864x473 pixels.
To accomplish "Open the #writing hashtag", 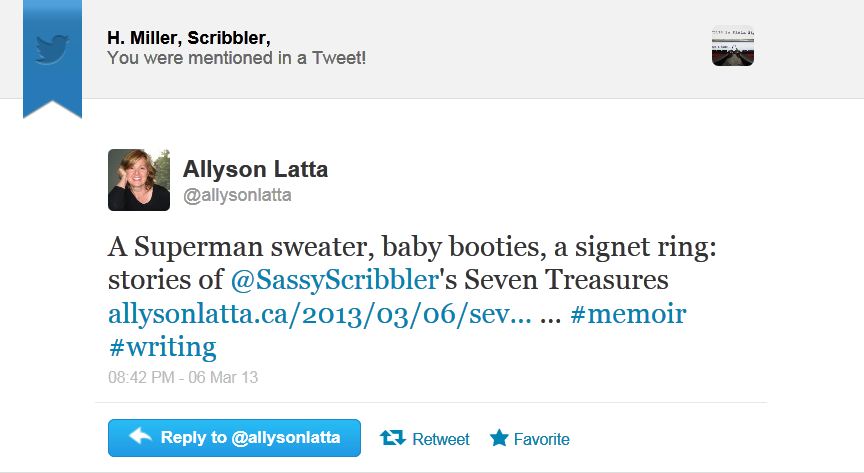I will 162,346.
